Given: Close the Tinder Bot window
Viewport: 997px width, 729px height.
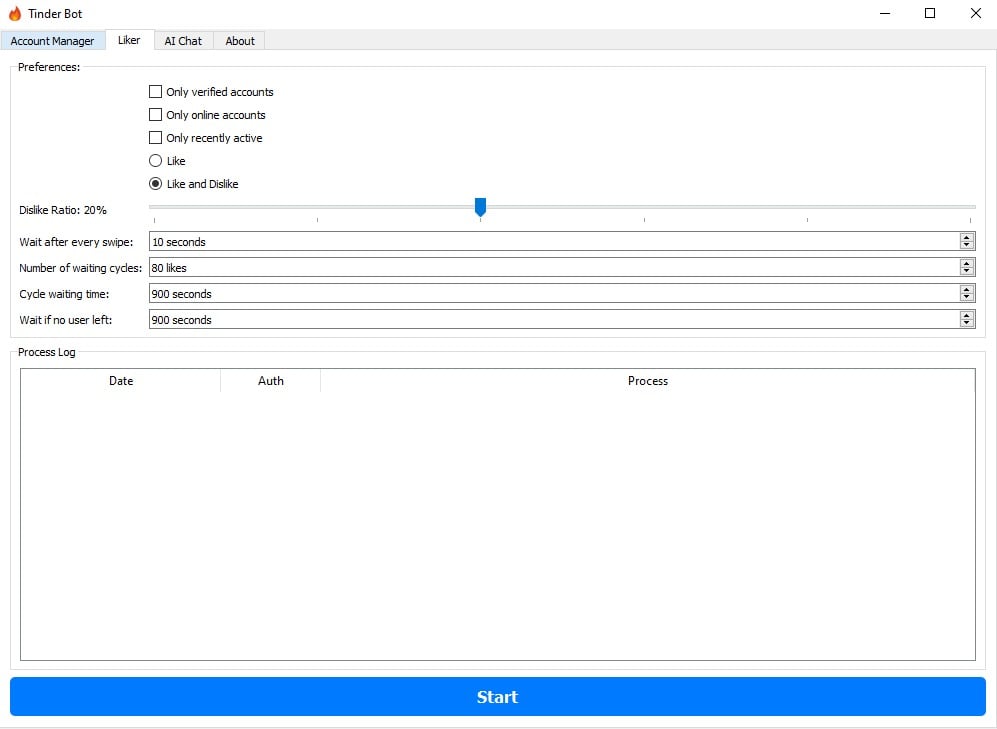Looking at the screenshot, I should [975, 13].
